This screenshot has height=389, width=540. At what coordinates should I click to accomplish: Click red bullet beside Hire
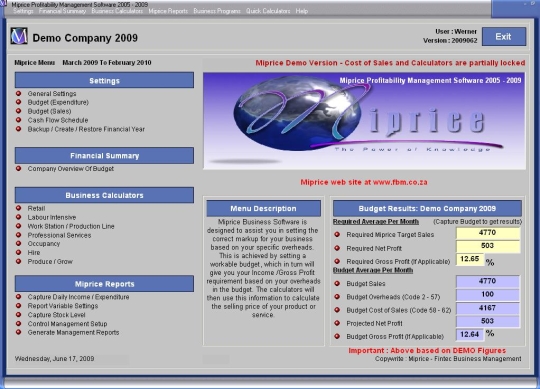[x=19, y=252]
